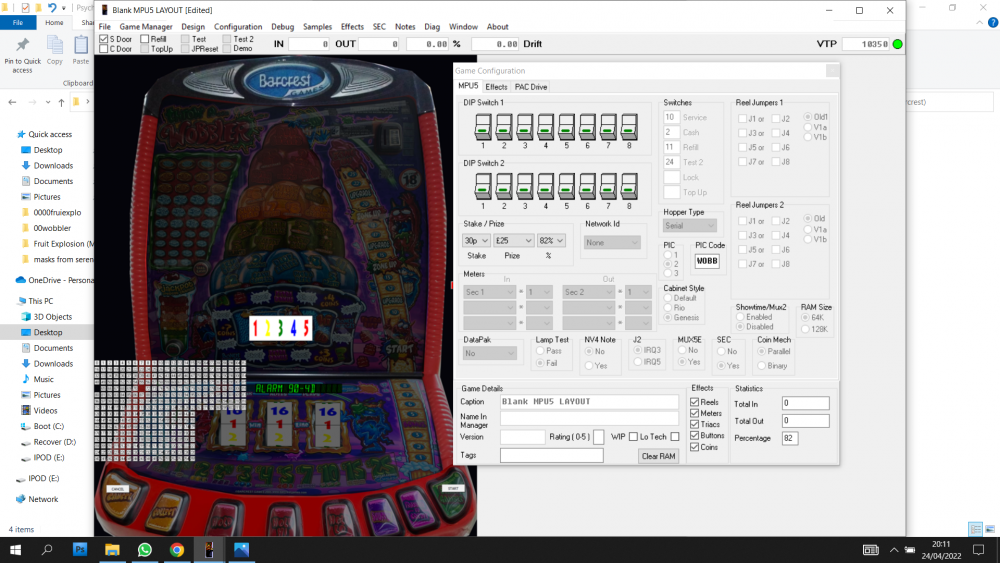Image resolution: width=1000 pixels, height=563 pixels.
Task: Open the Configuration menu
Action: [238, 27]
